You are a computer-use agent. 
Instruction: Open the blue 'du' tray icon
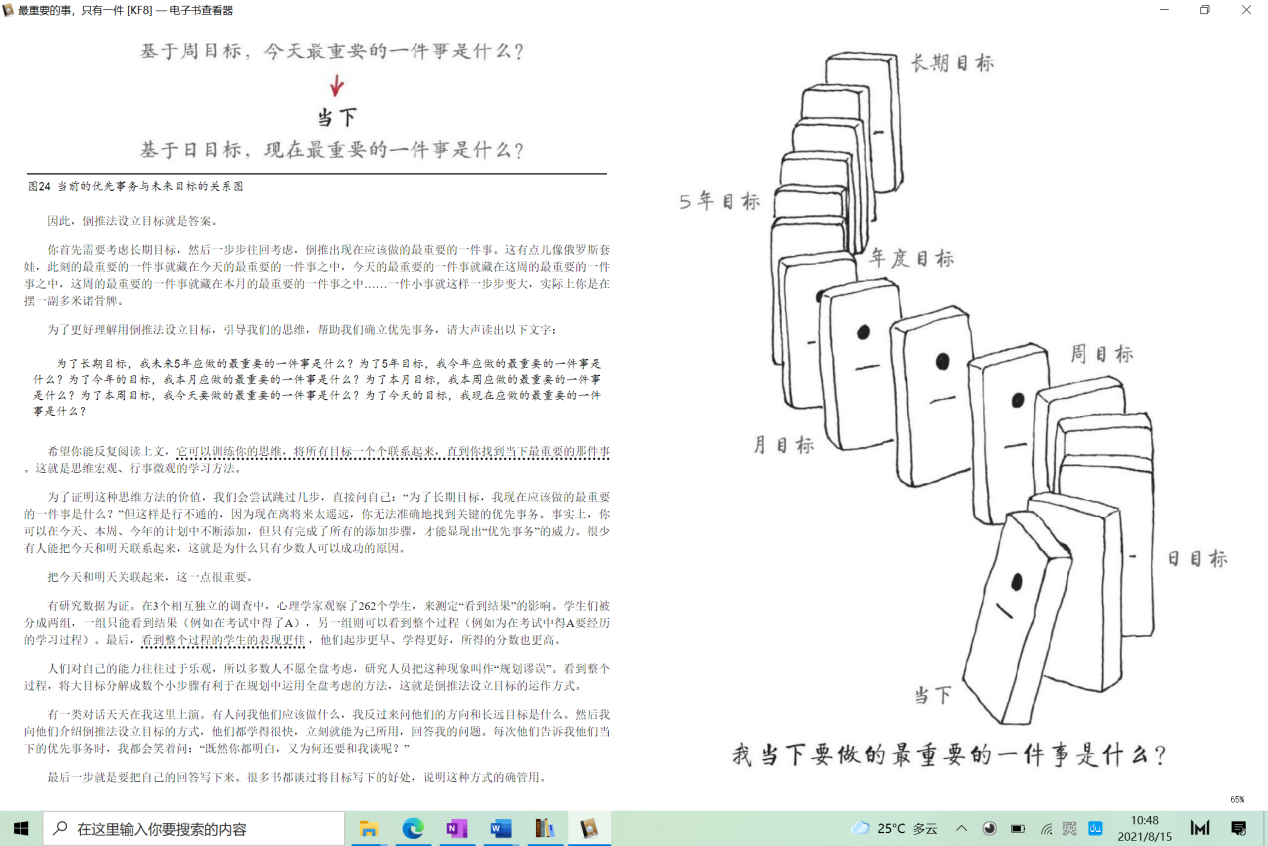pyautogui.click(x=1095, y=828)
